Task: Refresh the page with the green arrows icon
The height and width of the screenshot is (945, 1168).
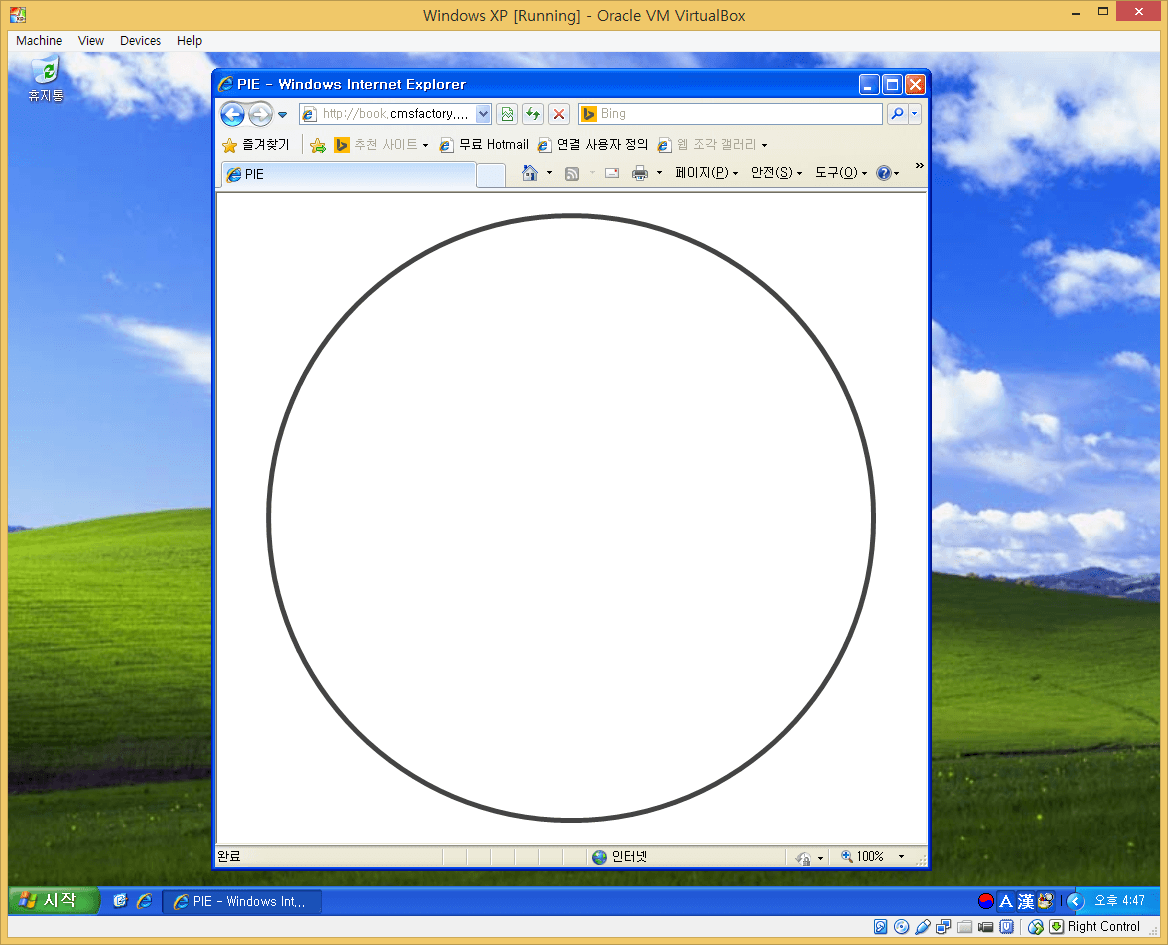Action: pos(533,114)
